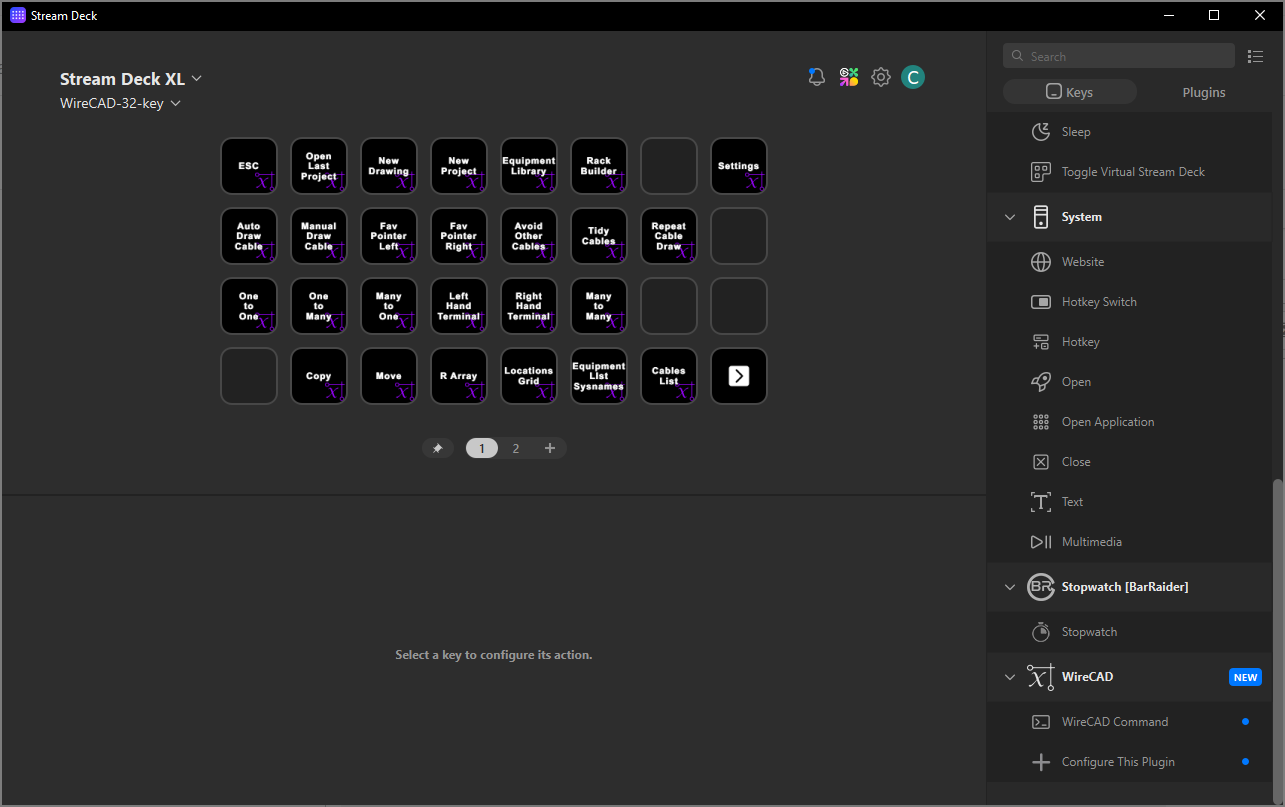Select the Rack Builder key

pos(599,166)
